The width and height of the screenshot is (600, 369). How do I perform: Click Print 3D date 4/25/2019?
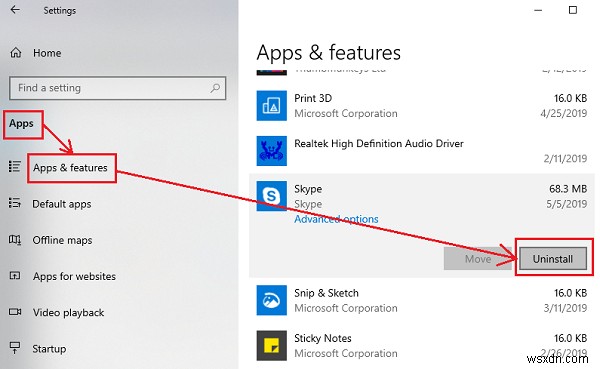564,113
